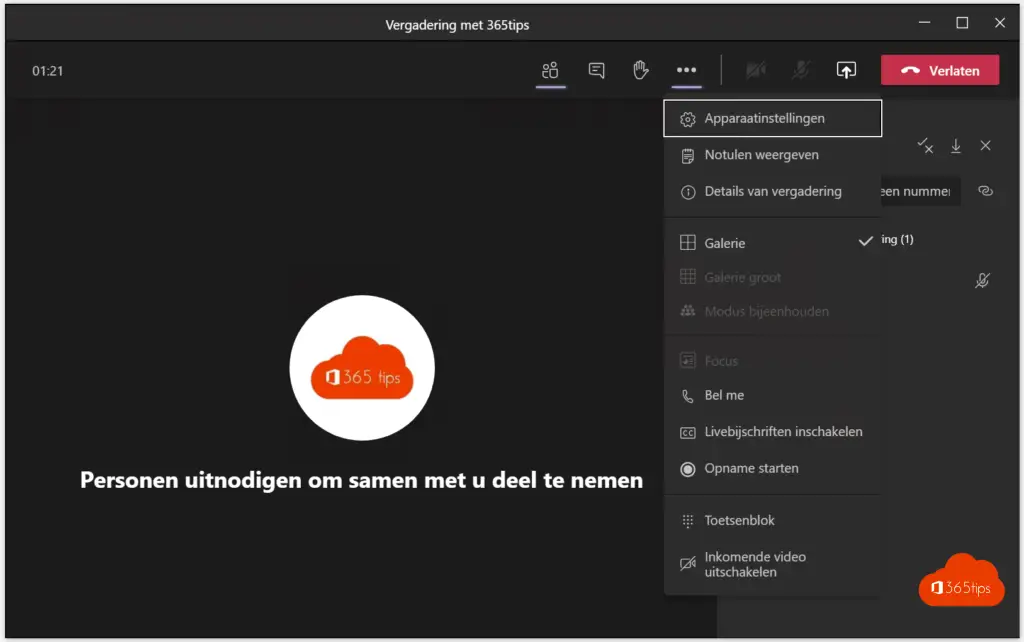Copy the meeting link icon
The width and height of the screenshot is (1024, 642).
click(985, 191)
